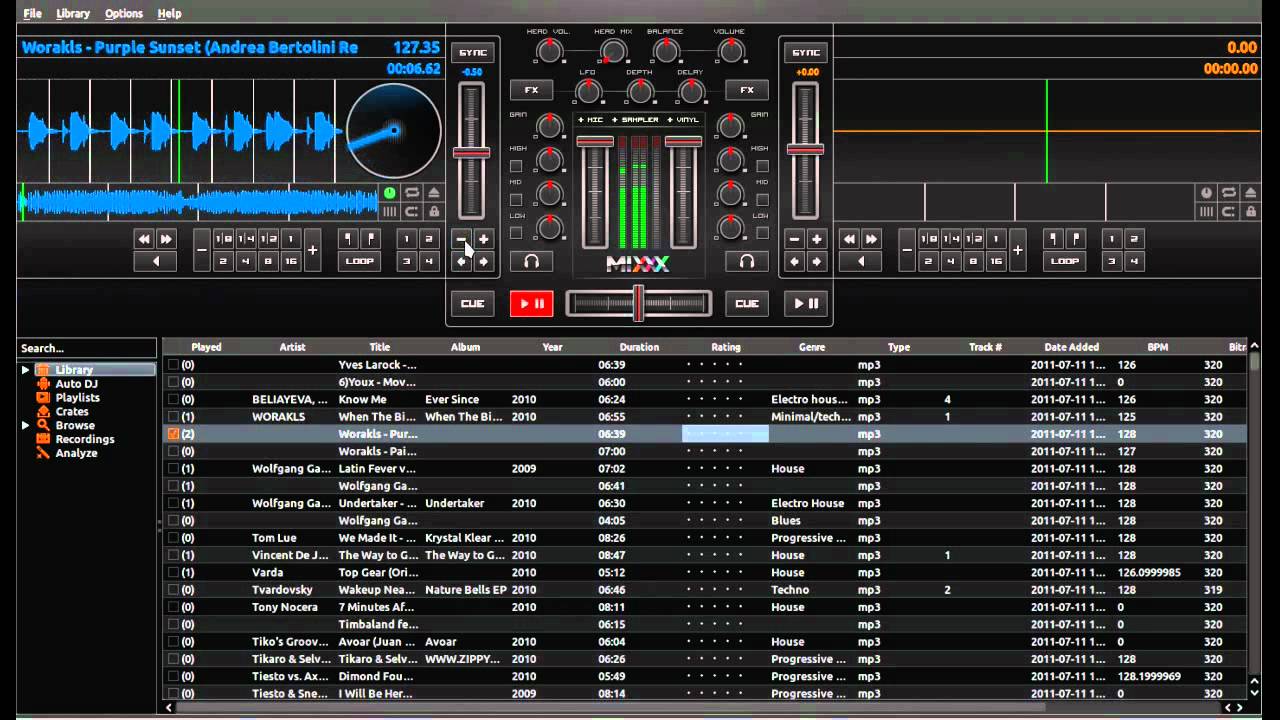Expand the SAMPLER section in mixer
Image resolution: width=1280 pixels, height=720 pixels.
pos(636,120)
